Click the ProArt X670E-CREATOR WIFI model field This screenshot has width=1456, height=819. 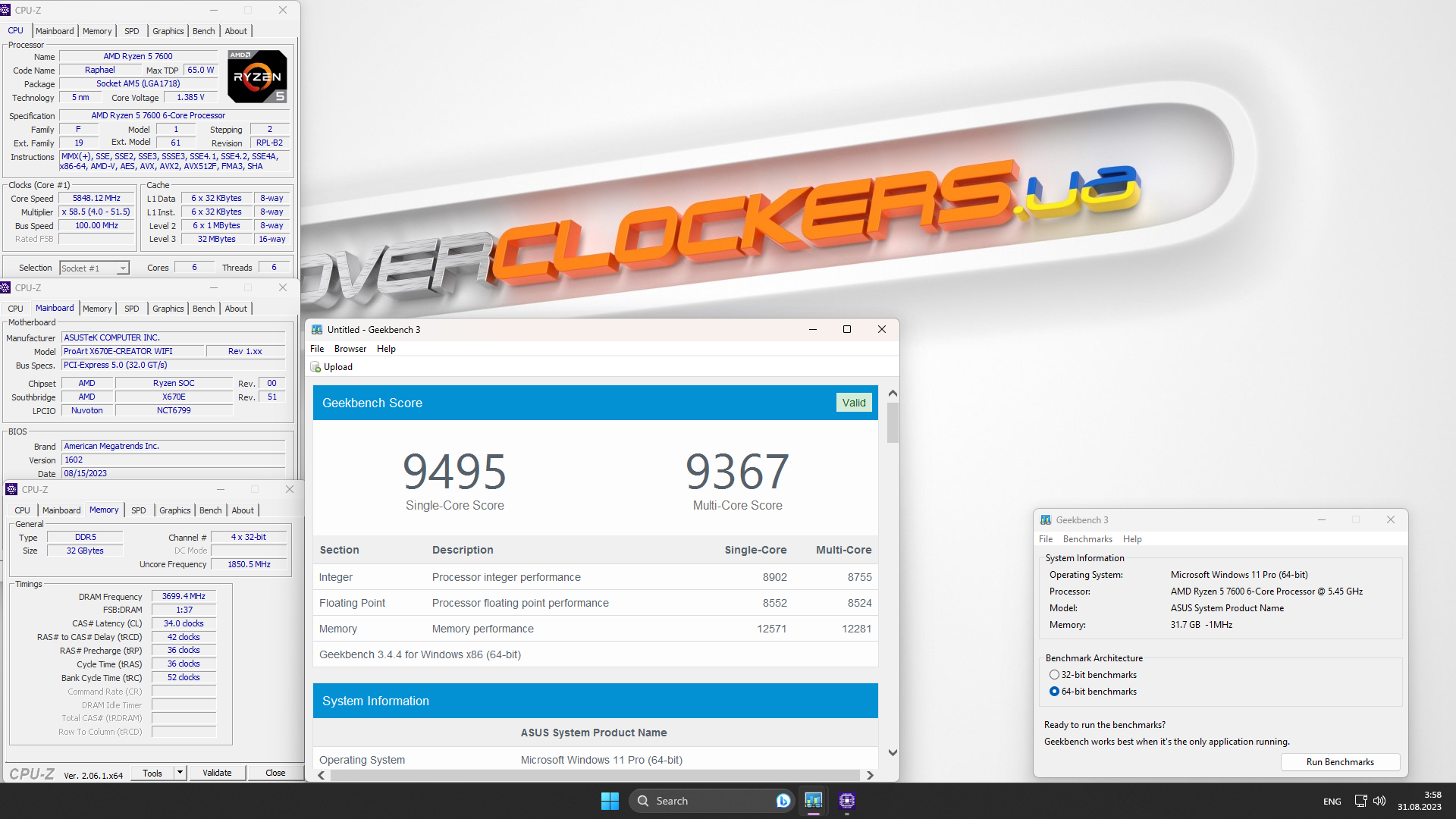pyautogui.click(x=133, y=351)
